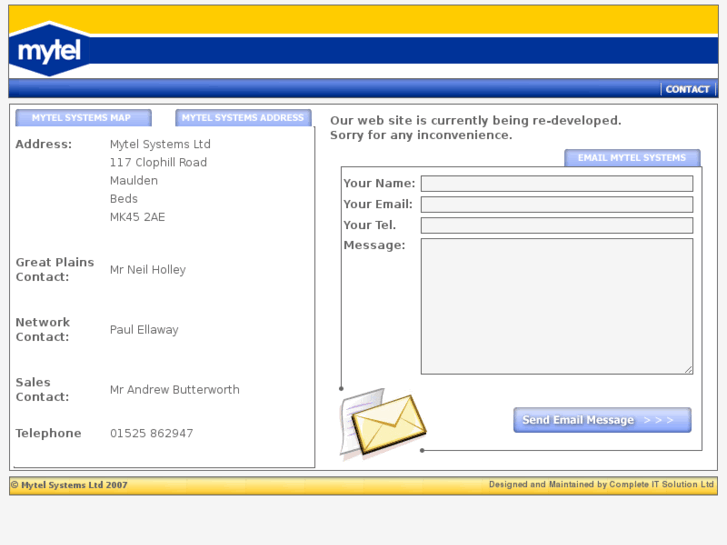Click the 'Your Email:' label
Viewport: 727px width, 545px height.
[378, 204]
